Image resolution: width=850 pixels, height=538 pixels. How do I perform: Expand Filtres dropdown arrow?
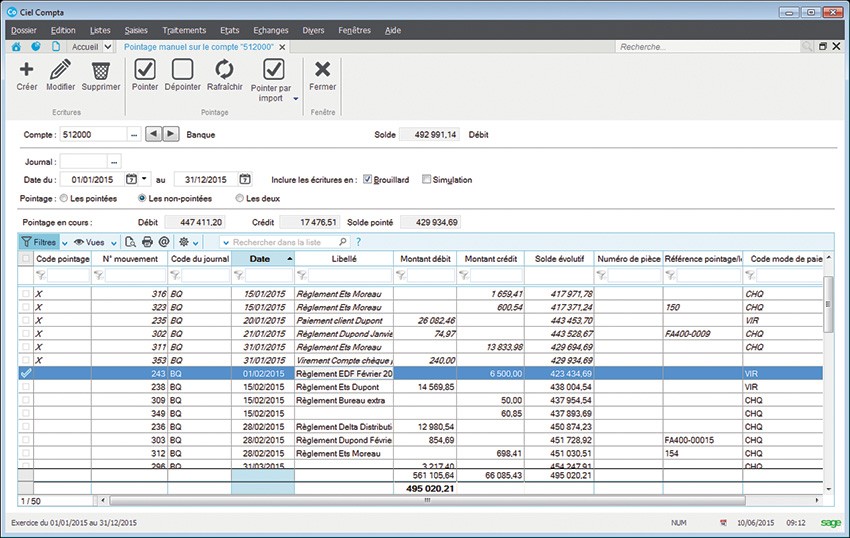[65, 243]
